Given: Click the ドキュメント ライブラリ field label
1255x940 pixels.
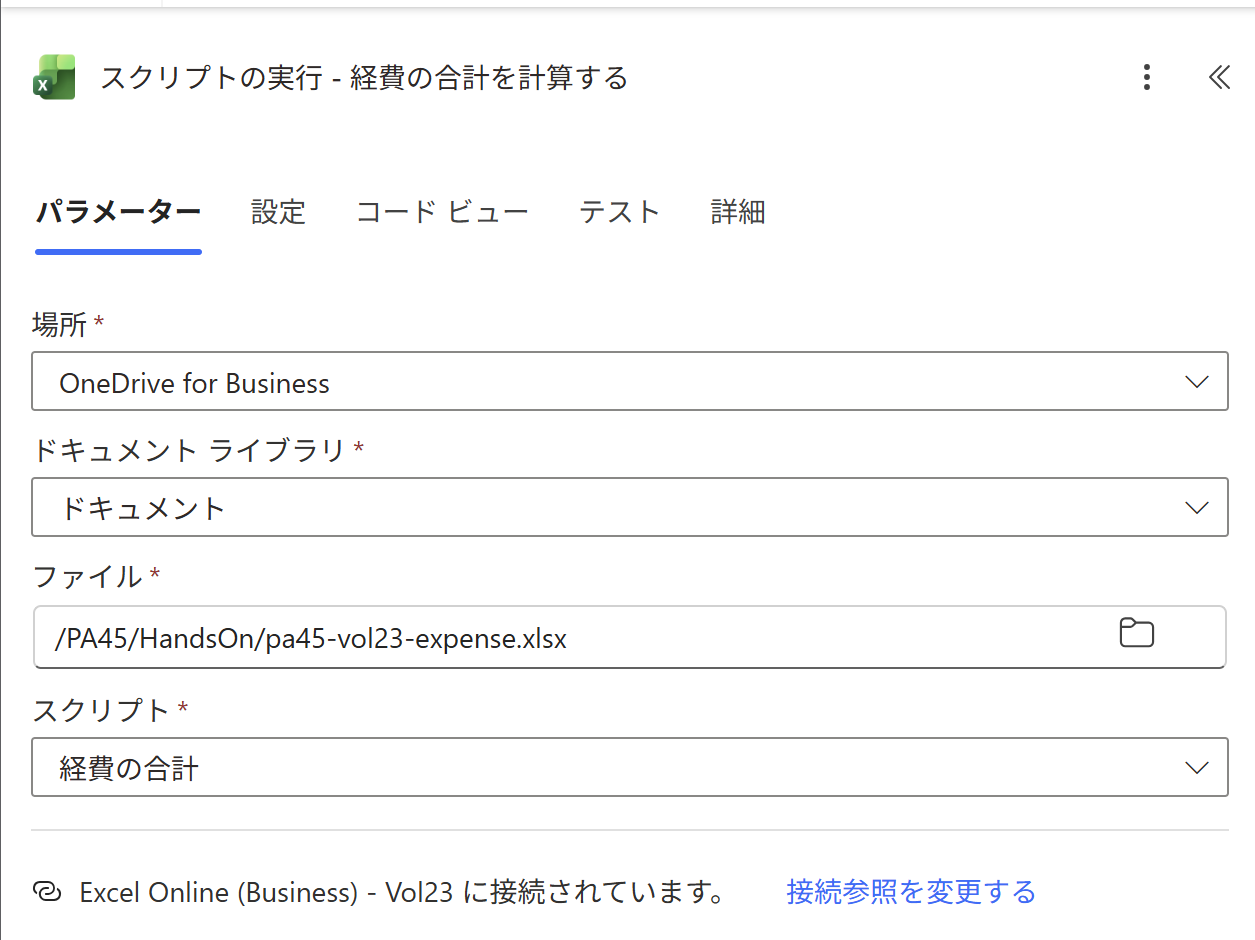Looking at the screenshot, I should point(189,450).
